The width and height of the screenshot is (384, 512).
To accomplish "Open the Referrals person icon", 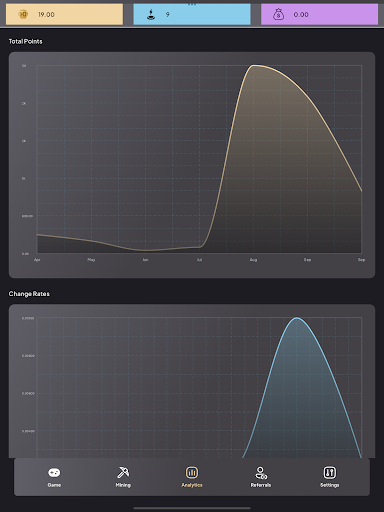I will tap(261, 472).
